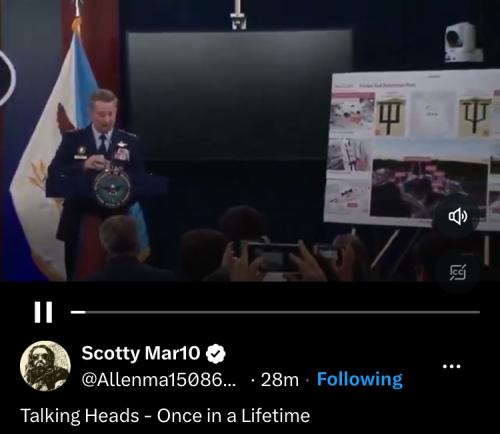Viewport: 500px width, 434px height.
Task: Click the played portion of the progress bar
Action: [78, 312]
